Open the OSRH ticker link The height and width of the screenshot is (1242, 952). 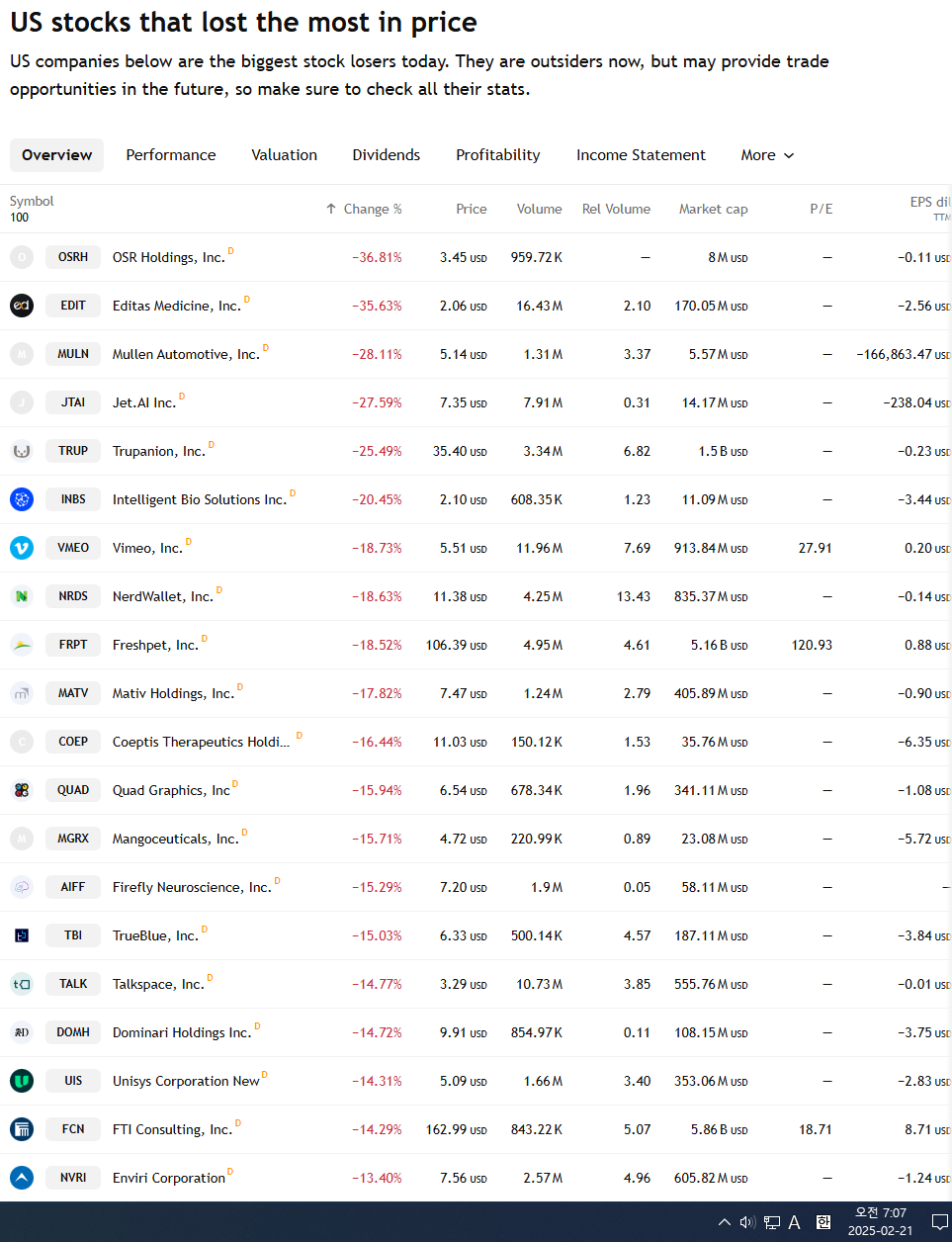73,257
